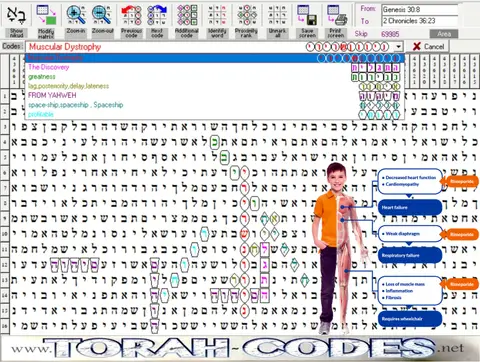Select the greatness code entry
The image size is (480, 362).
point(215,77)
